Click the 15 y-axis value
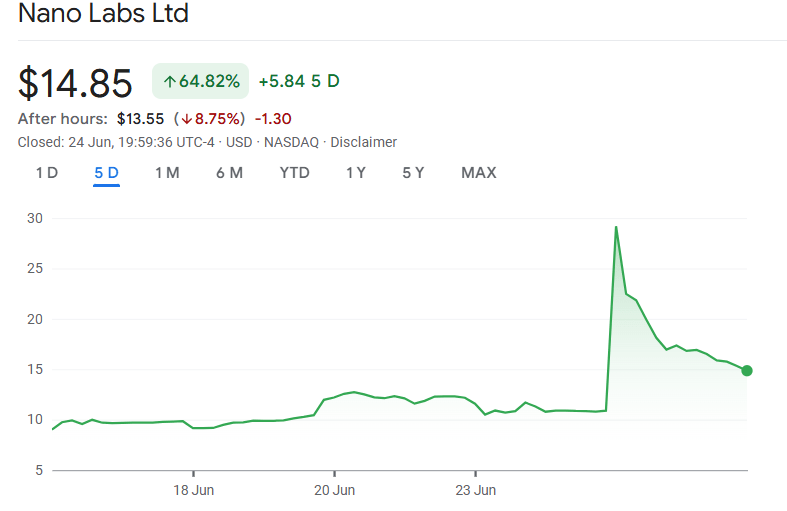 point(35,369)
